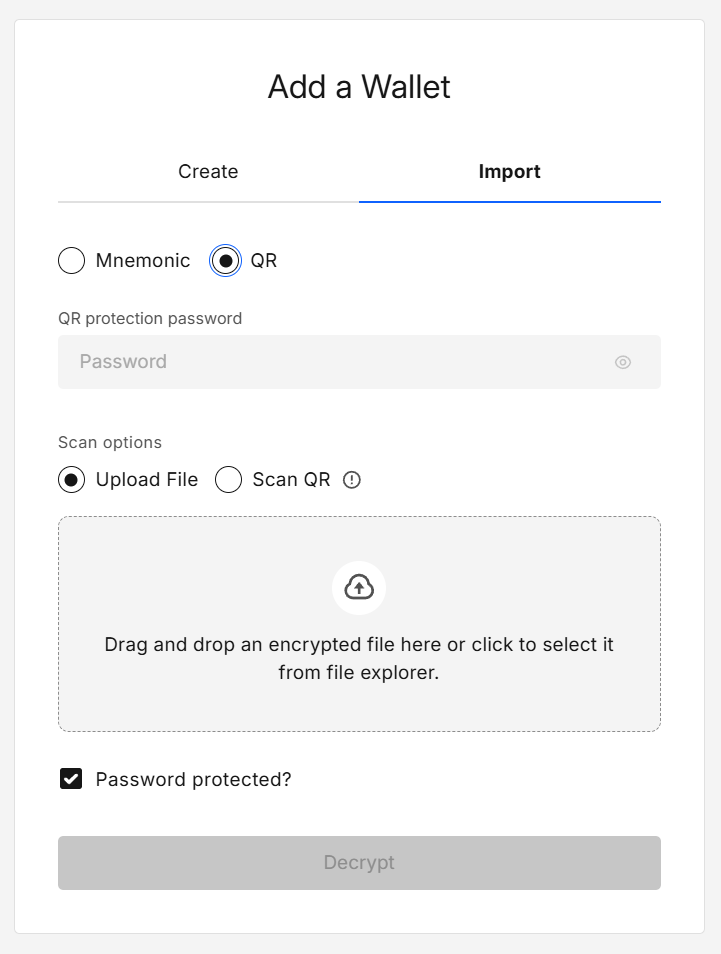Switch scan option to Scan QR
This screenshot has width=721, height=954.
[228, 480]
